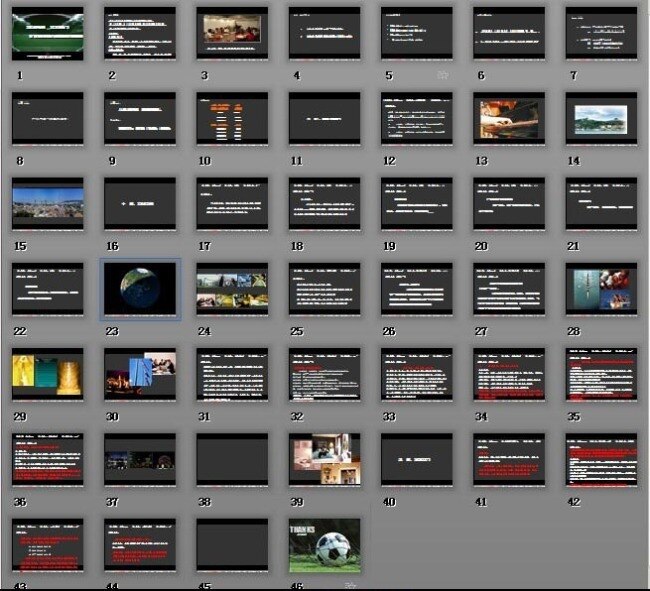Choose slide 13 with orange artwork photo
The image size is (650, 591).
(509, 119)
